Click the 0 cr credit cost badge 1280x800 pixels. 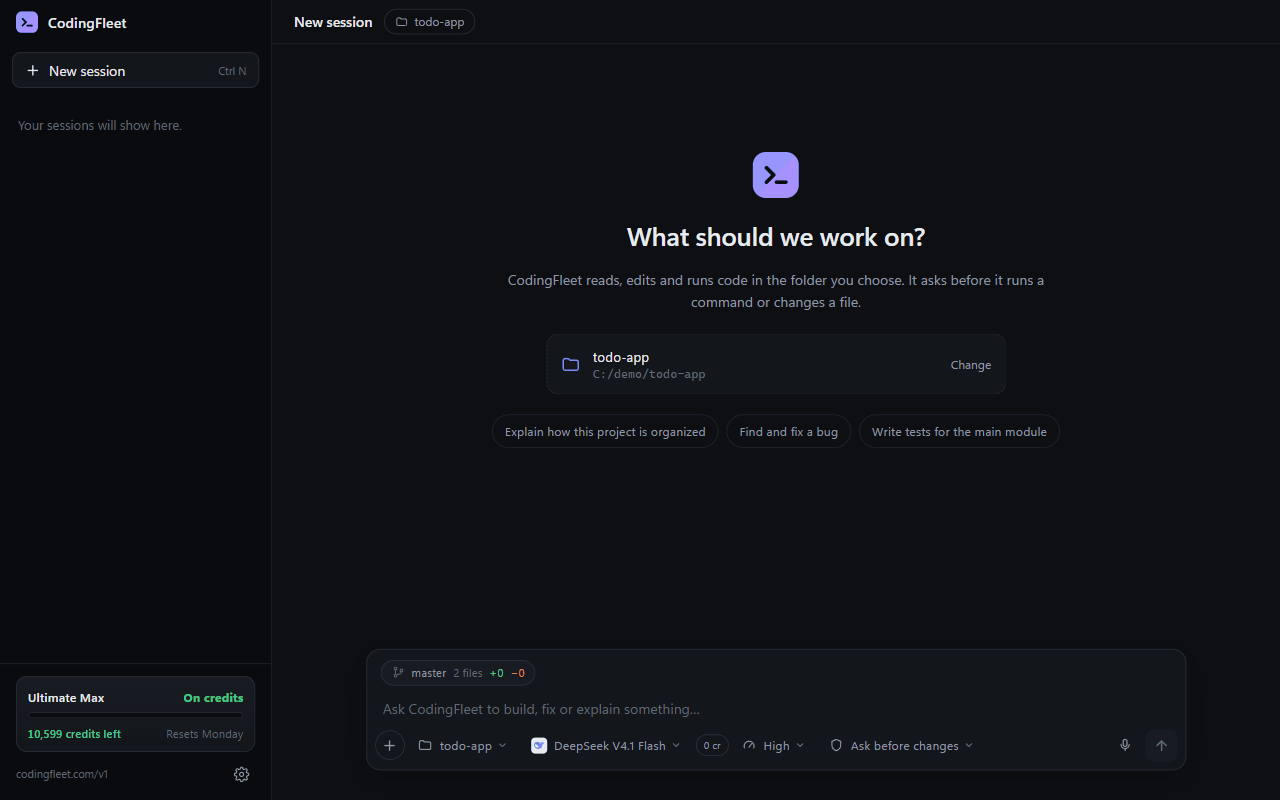coord(712,745)
